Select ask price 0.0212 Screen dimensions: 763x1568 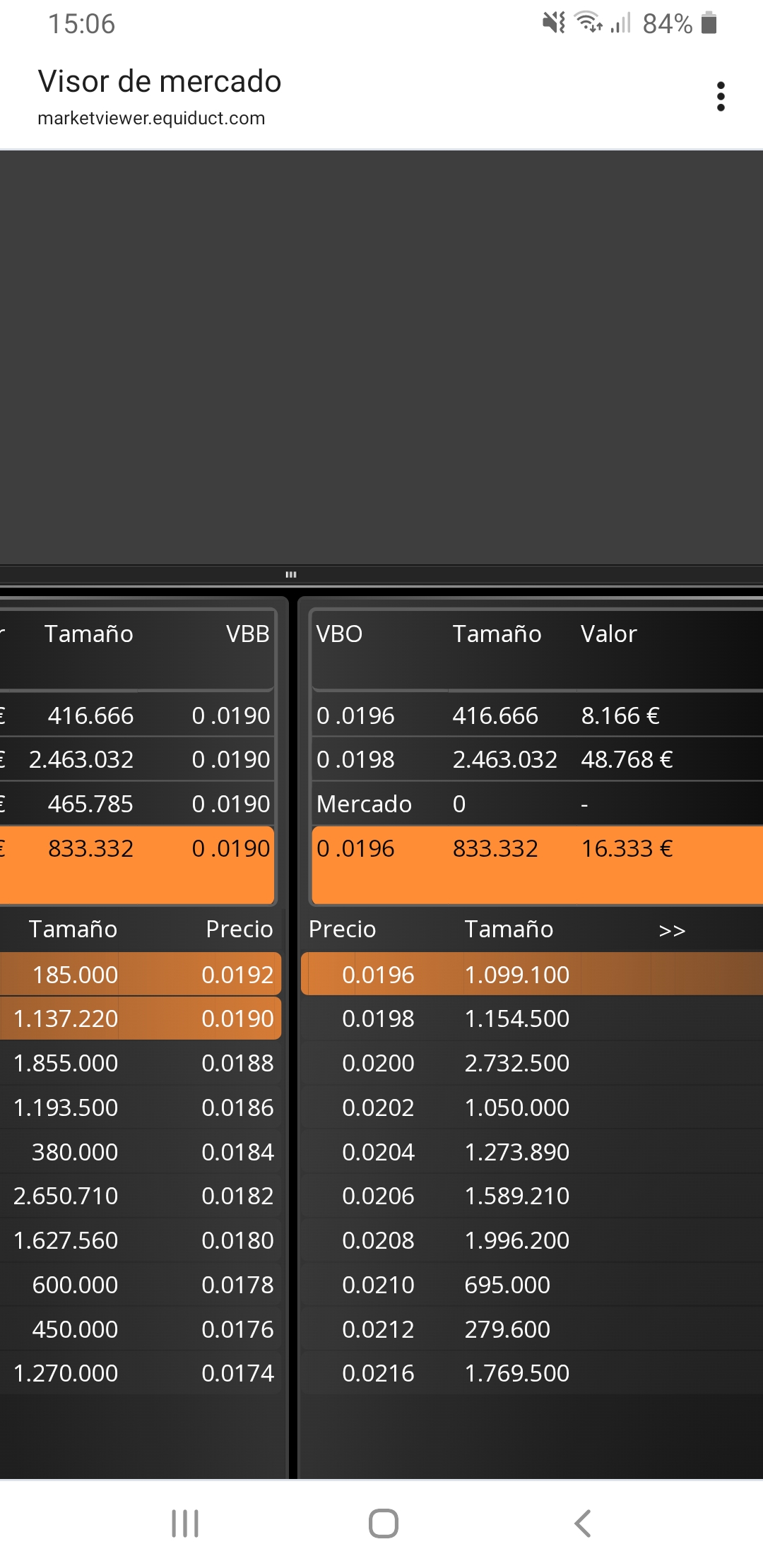(378, 1329)
